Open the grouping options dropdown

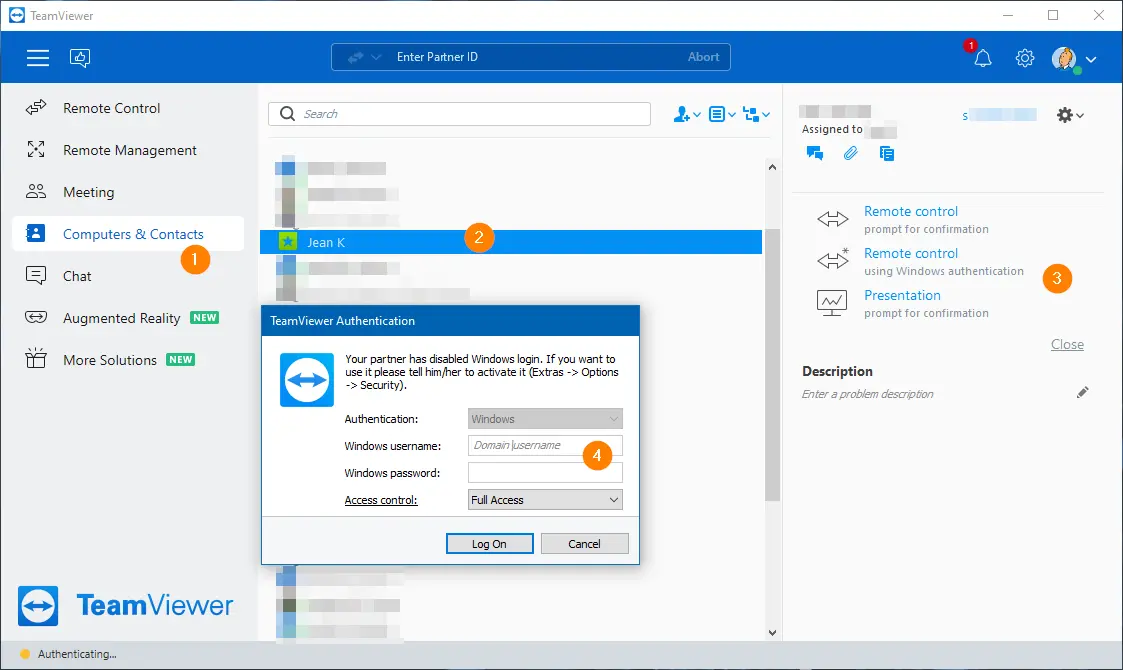point(756,114)
